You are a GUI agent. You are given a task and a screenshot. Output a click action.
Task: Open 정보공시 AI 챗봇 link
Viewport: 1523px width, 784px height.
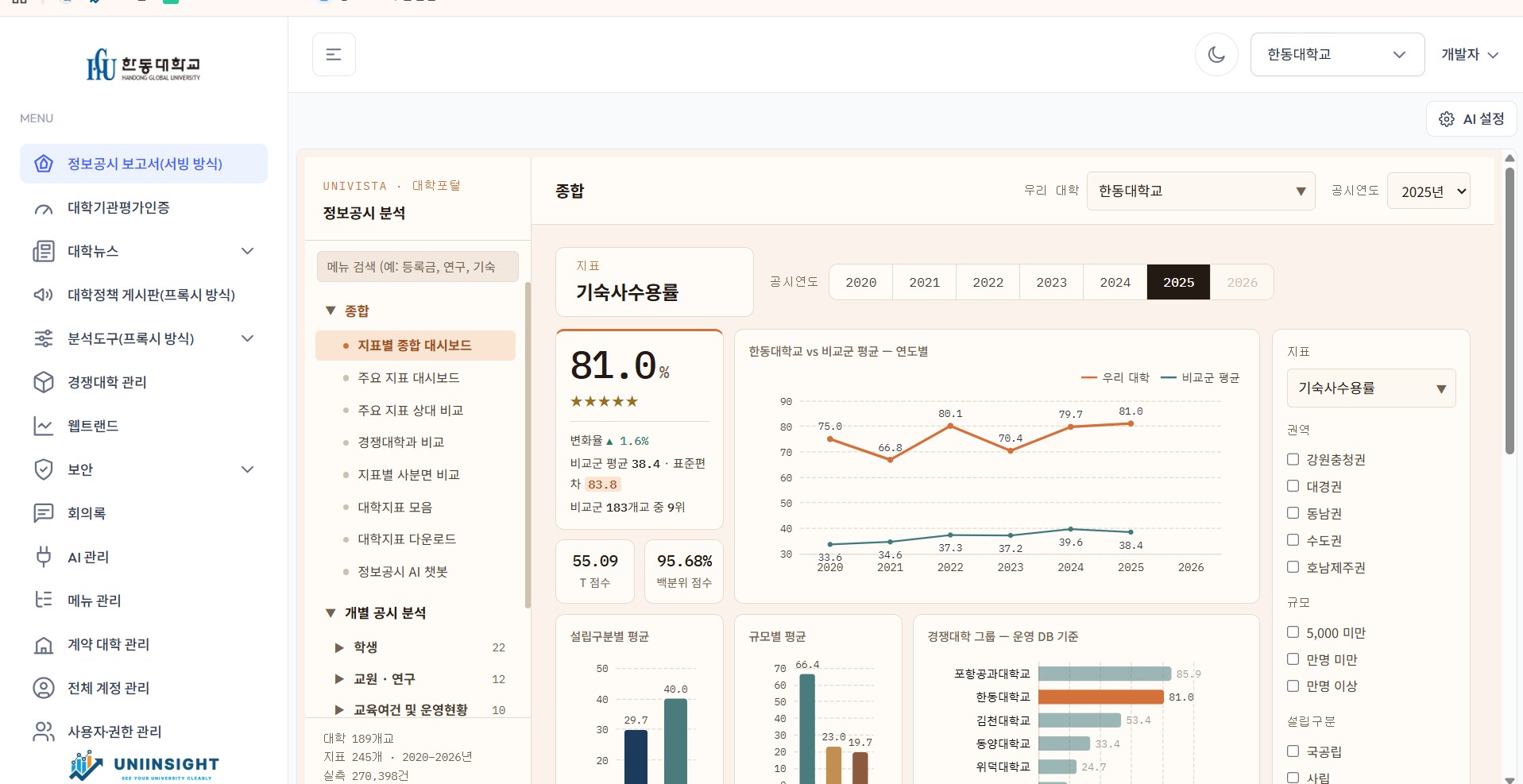pyautogui.click(x=403, y=572)
